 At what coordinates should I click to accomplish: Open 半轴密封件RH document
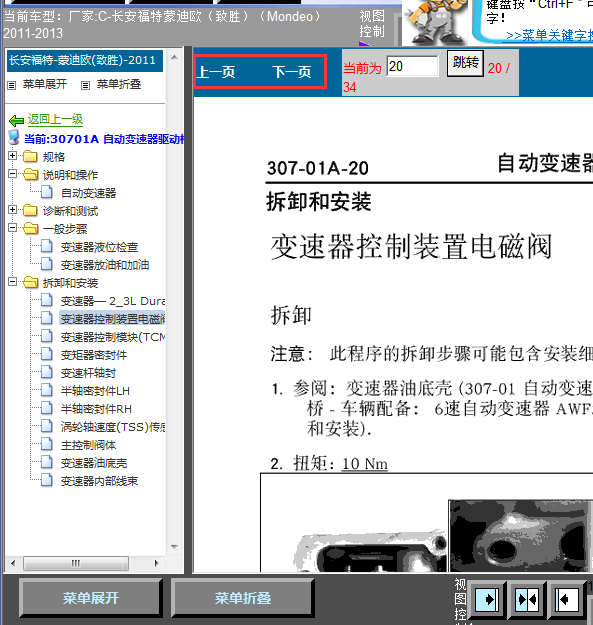tap(96, 409)
